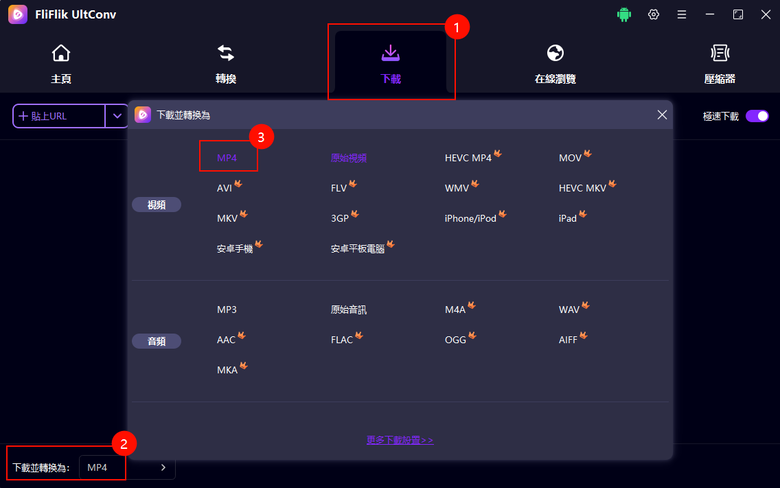Viewport: 780px width, 488px height.
Task: Select AAC audio format
Action: point(226,340)
